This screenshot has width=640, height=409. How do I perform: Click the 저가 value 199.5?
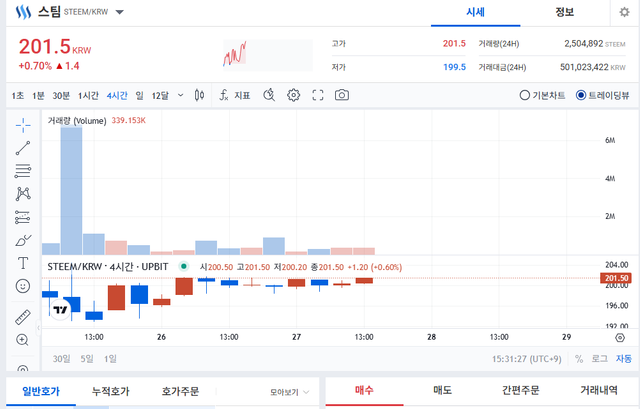pos(454,67)
